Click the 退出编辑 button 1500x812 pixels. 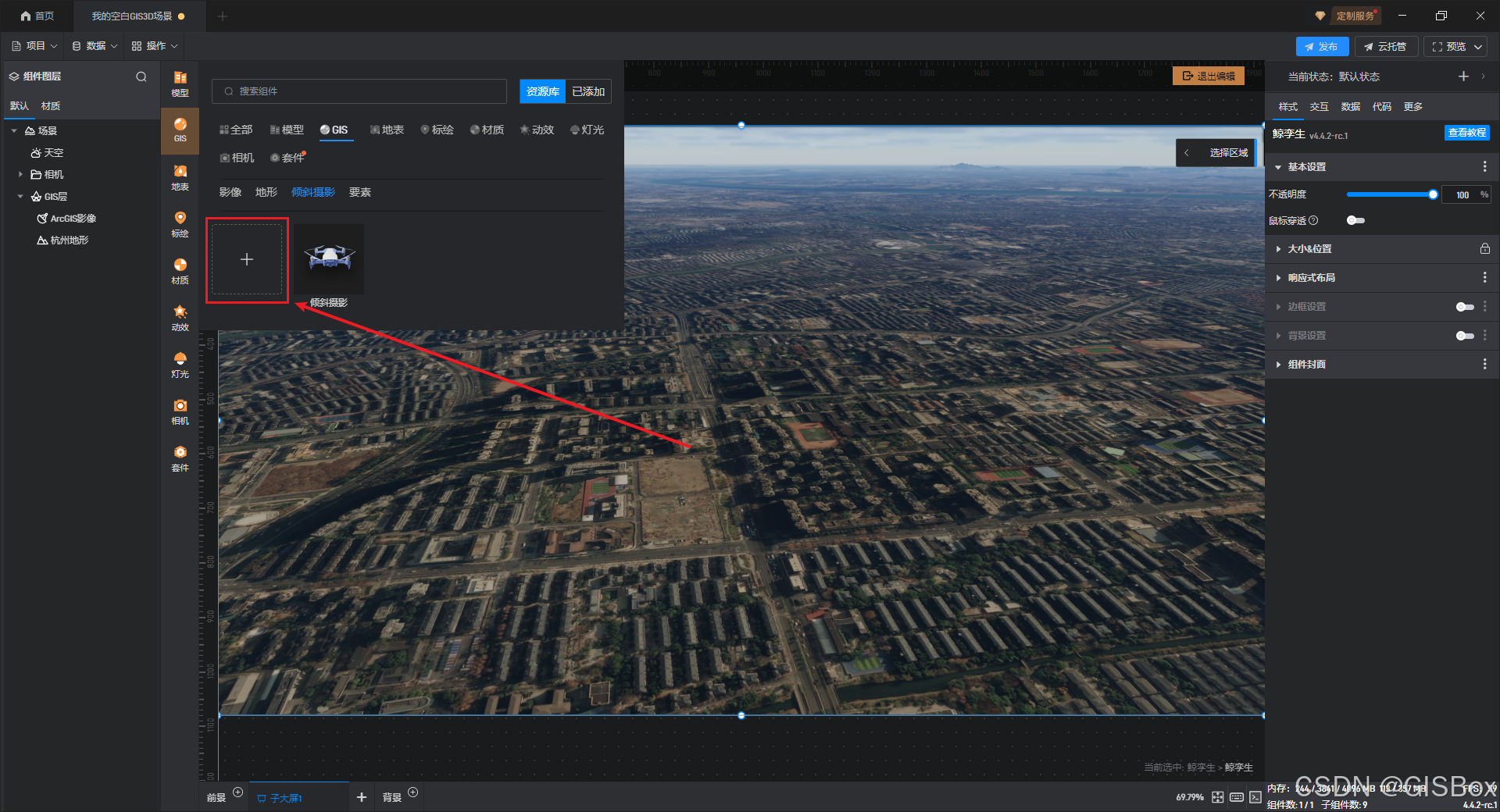coord(1209,76)
